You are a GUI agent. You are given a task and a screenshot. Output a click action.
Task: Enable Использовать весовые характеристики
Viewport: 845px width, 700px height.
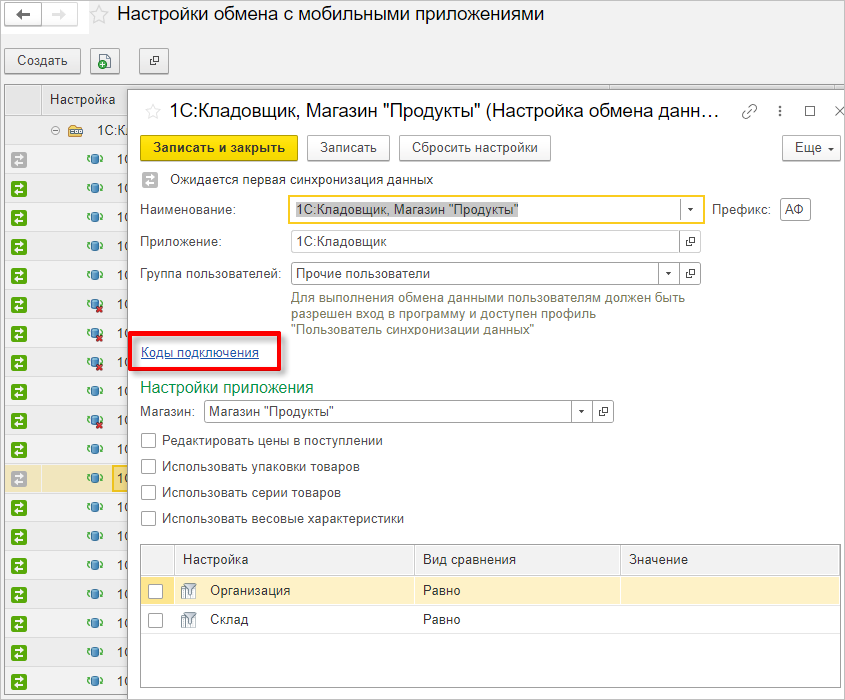point(148,518)
